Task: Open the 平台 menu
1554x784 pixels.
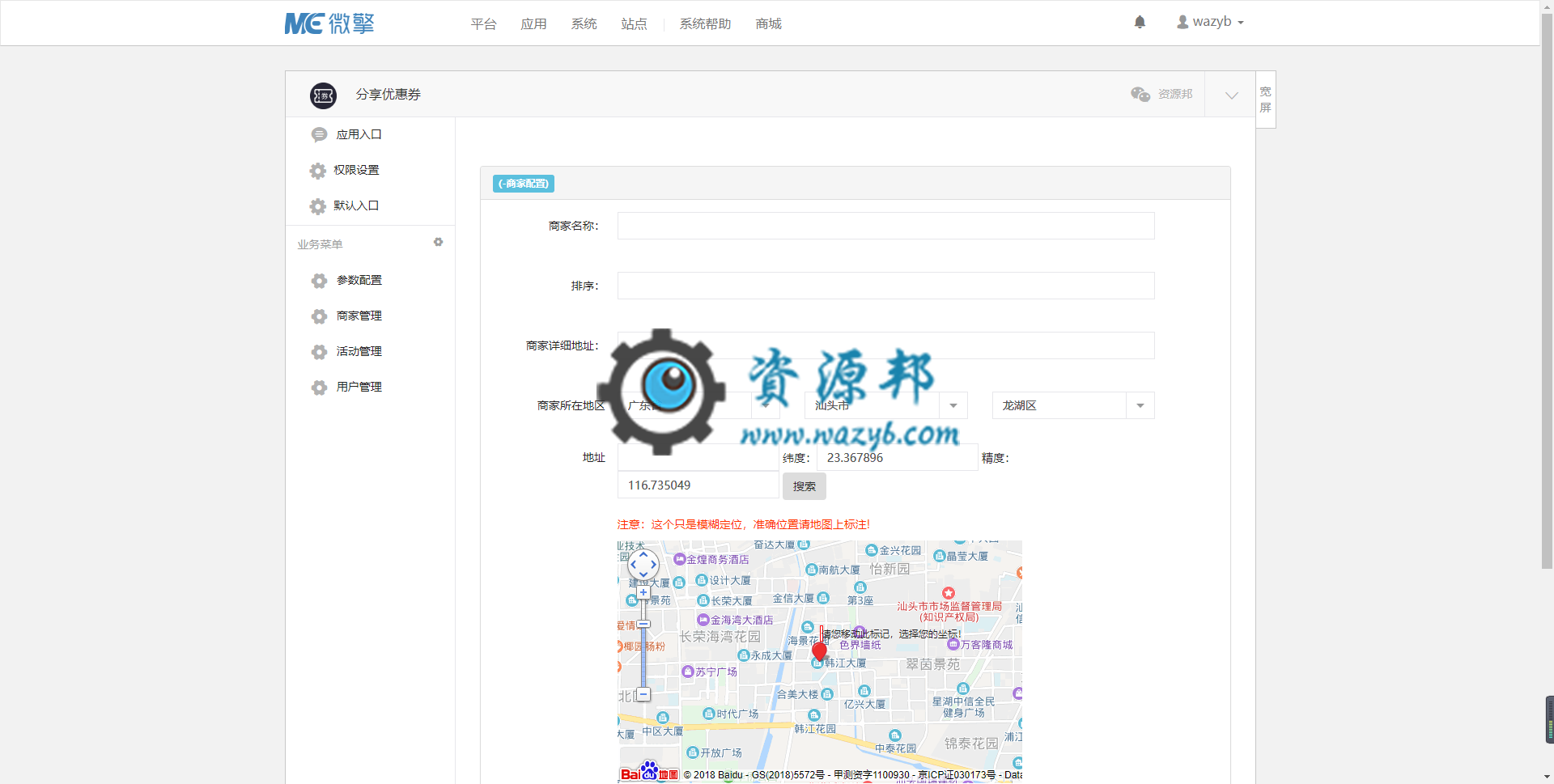Action: (483, 24)
